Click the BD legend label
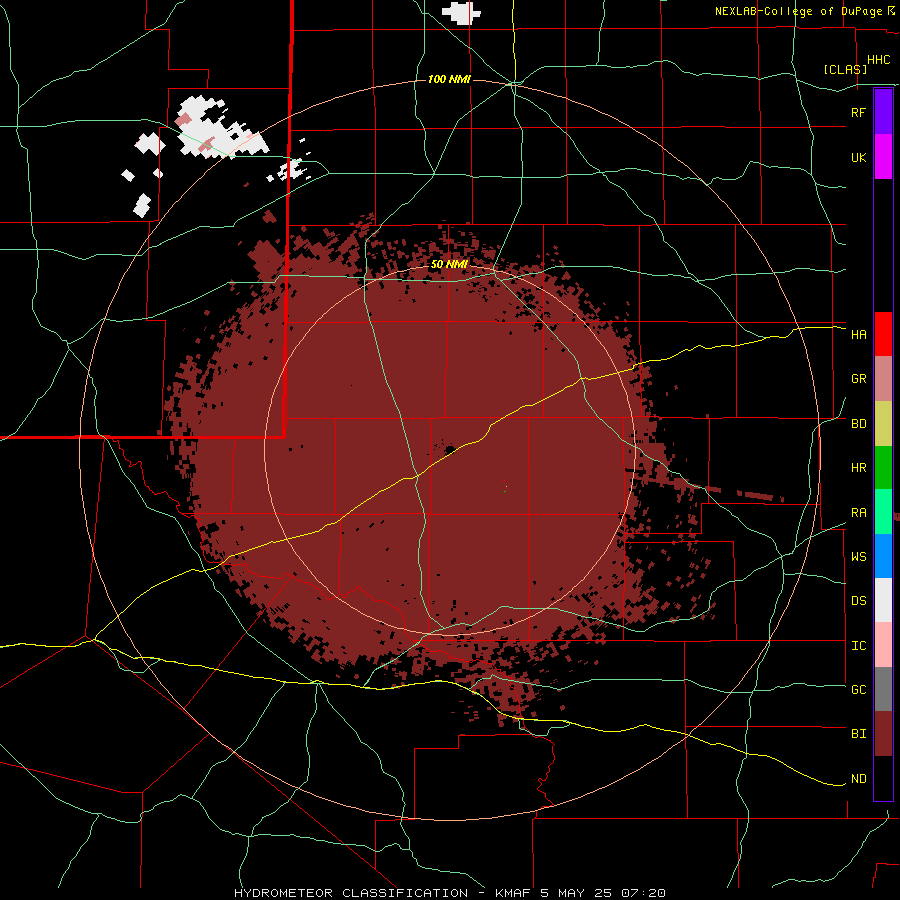This screenshot has width=900, height=900. [x=858, y=424]
